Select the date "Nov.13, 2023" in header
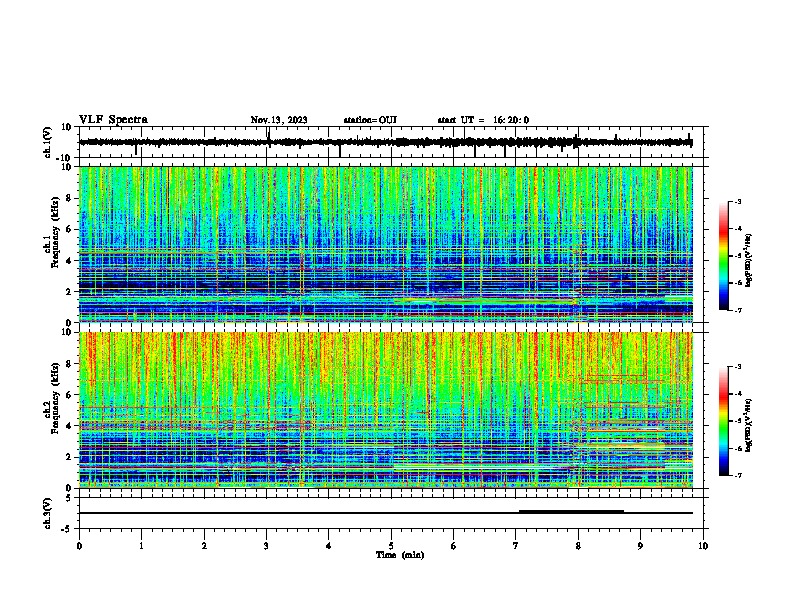This screenshot has width=792, height=612. (279, 120)
